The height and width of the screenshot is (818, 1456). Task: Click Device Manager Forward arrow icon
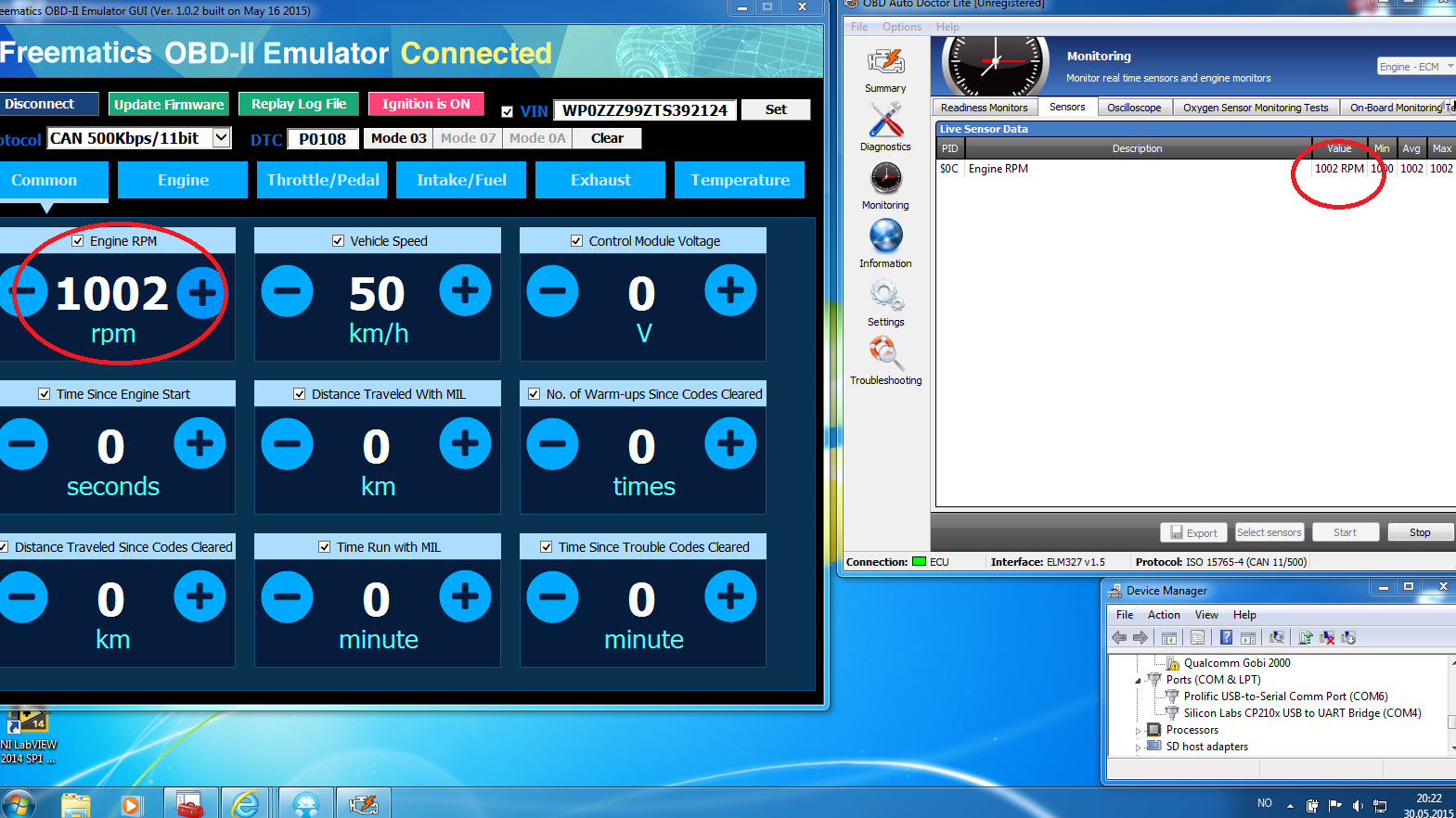click(x=1140, y=637)
